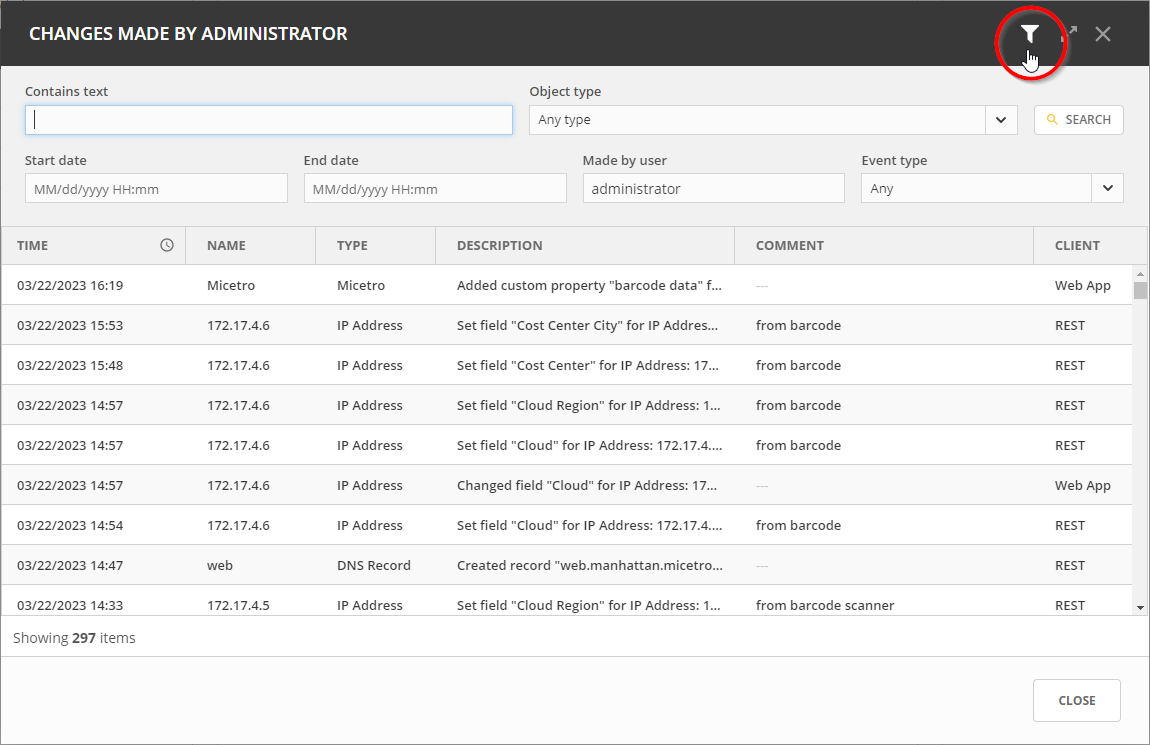The width and height of the screenshot is (1150, 745).
Task: Click the scrollbar down arrow in the table
Action: click(1140, 607)
